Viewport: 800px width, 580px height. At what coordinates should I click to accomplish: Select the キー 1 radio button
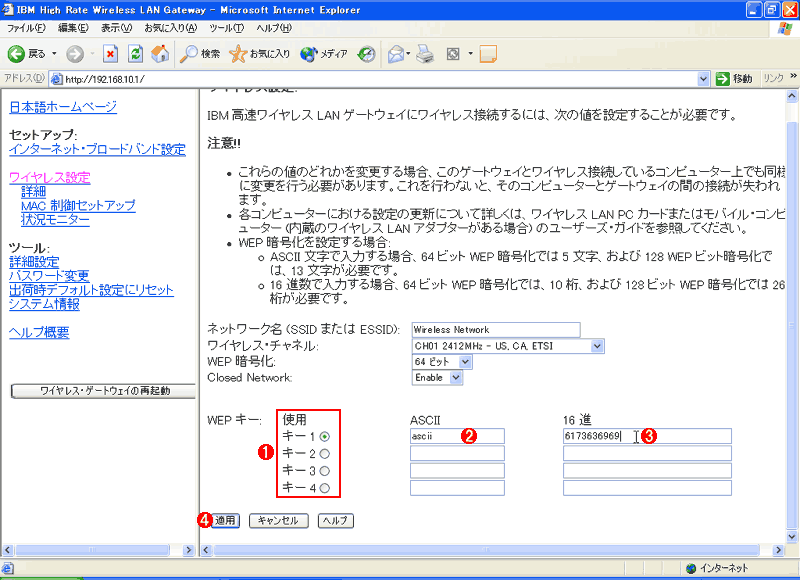pos(324,437)
